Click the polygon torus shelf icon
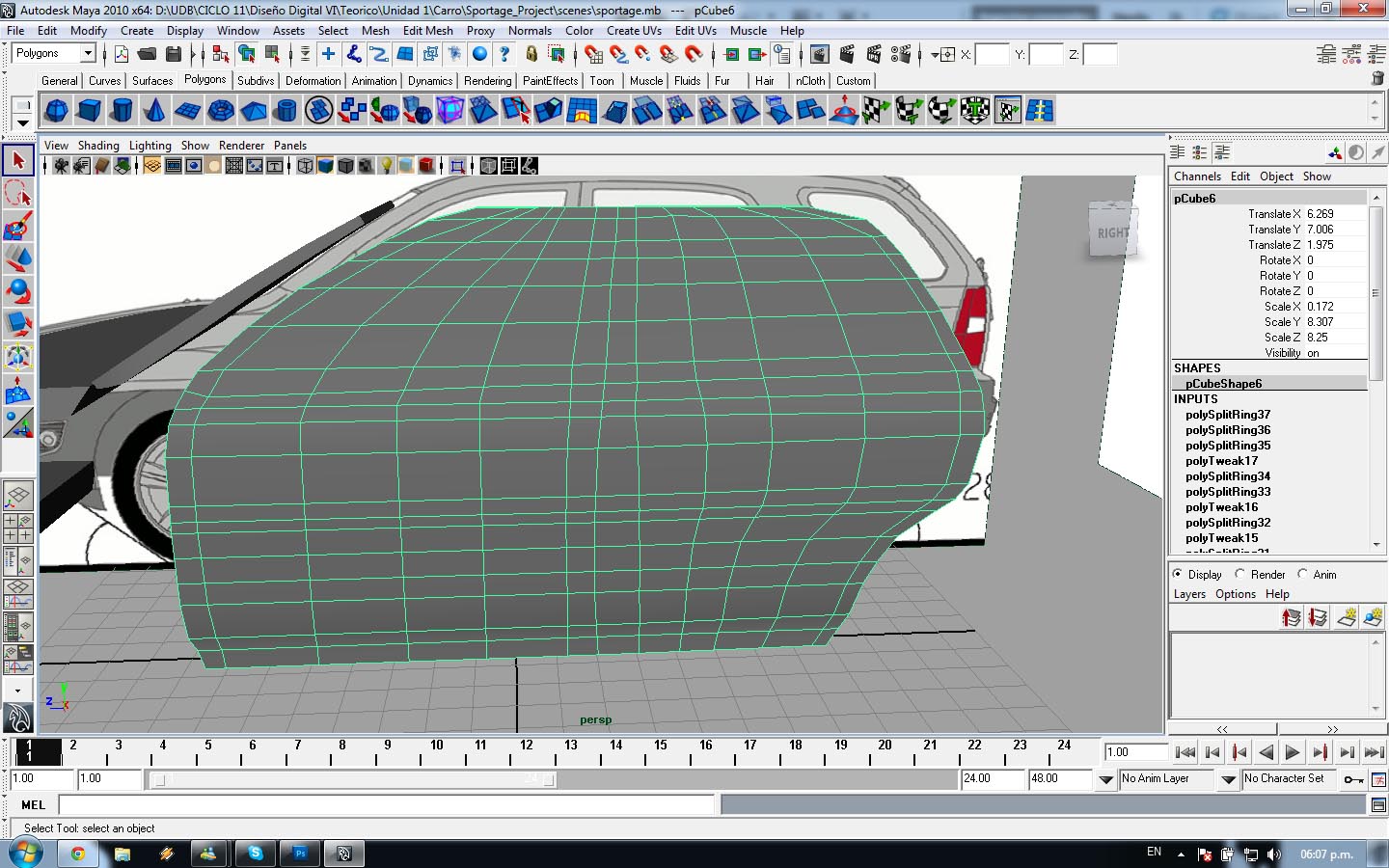The width and height of the screenshot is (1389, 868). 221,111
